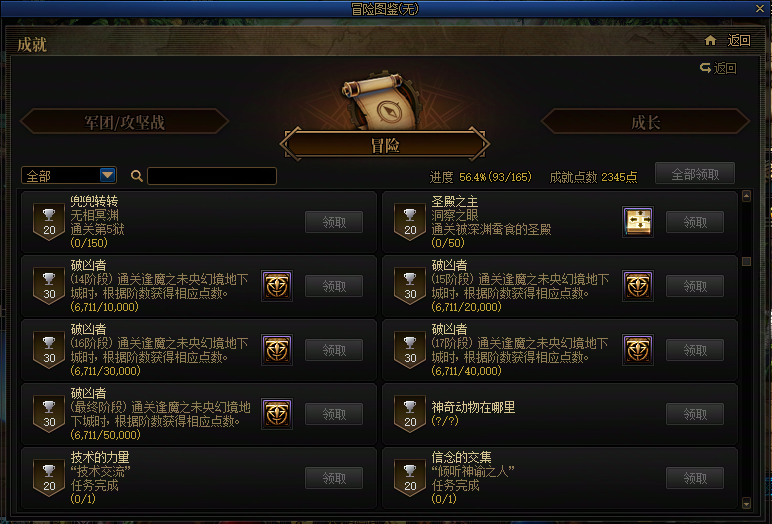Click the achievement search input field
The height and width of the screenshot is (524, 772).
pyautogui.click(x=212, y=176)
